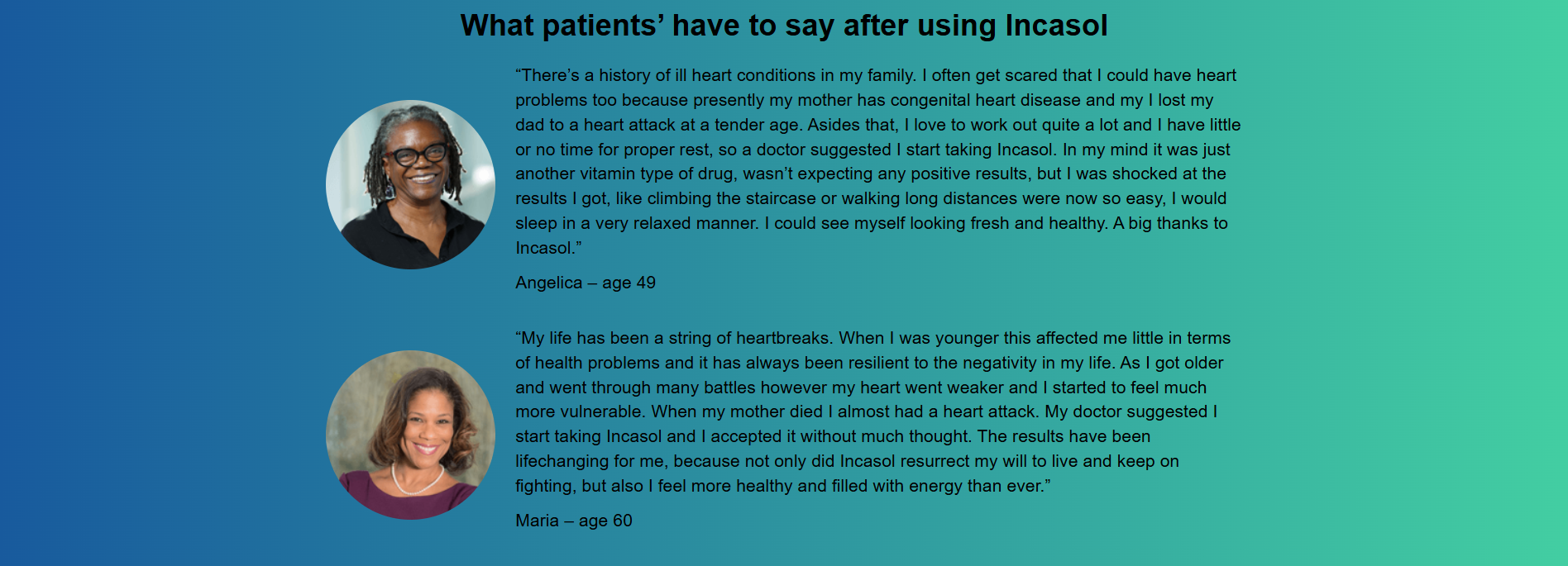Image resolution: width=1568 pixels, height=566 pixels.
Task: Click the line starting 'of health problems and it'
Action: tap(869, 363)
